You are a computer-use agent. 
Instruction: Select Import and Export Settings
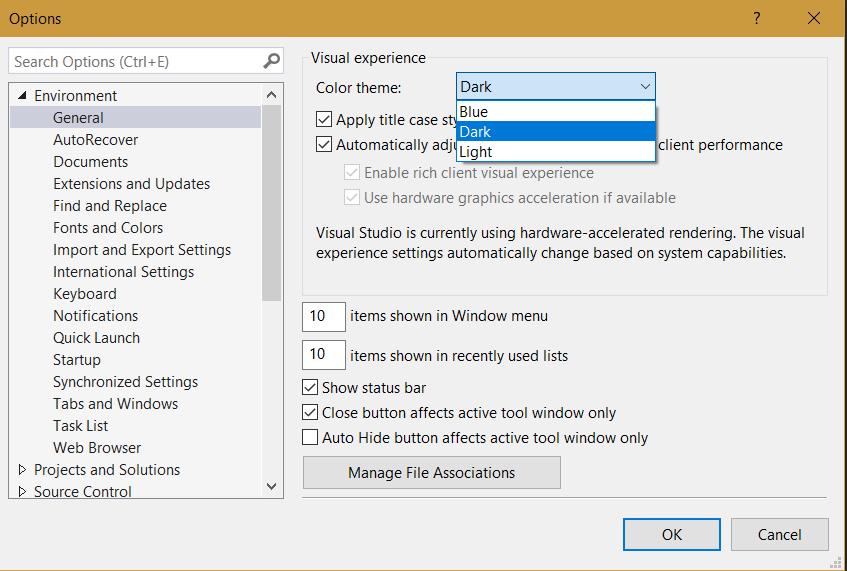142,250
